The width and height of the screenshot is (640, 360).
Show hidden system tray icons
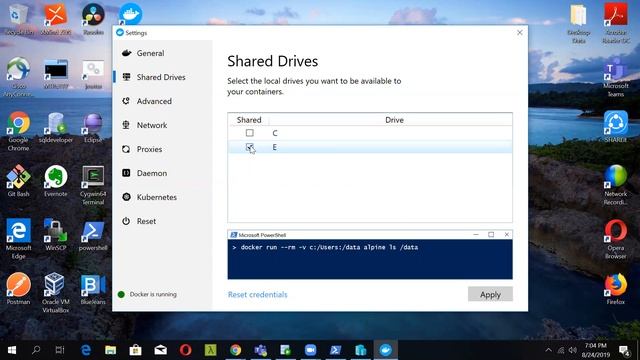548,350
